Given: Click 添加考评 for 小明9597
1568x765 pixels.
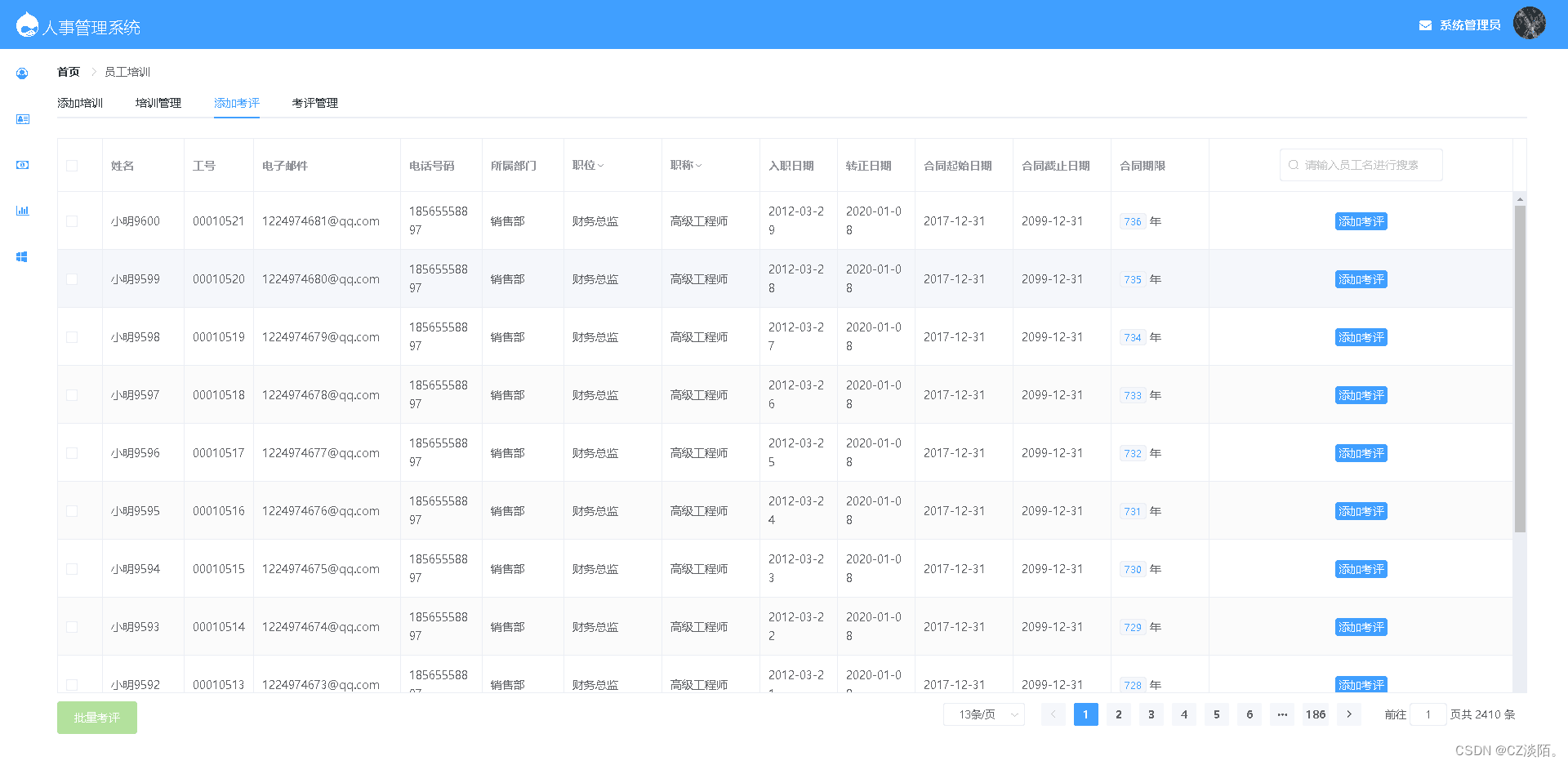Looking at the screenshot, I should [1361, 395].
